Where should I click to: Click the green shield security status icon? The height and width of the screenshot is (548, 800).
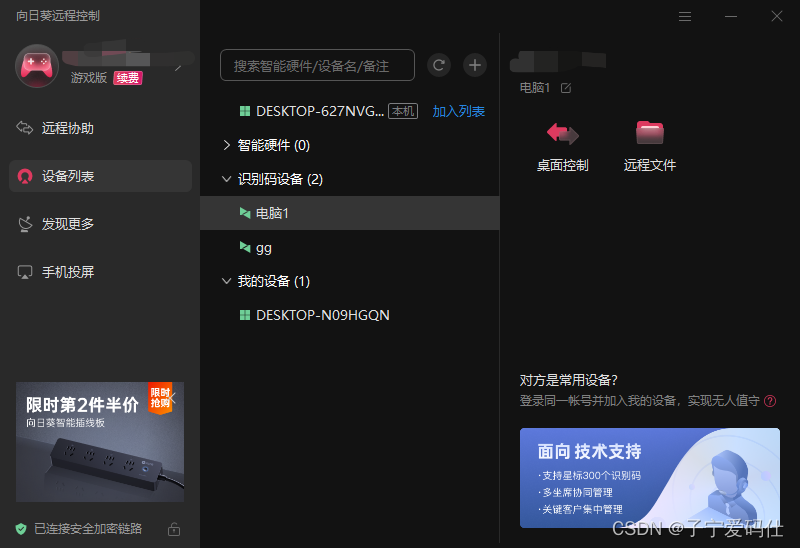(21, 529)
